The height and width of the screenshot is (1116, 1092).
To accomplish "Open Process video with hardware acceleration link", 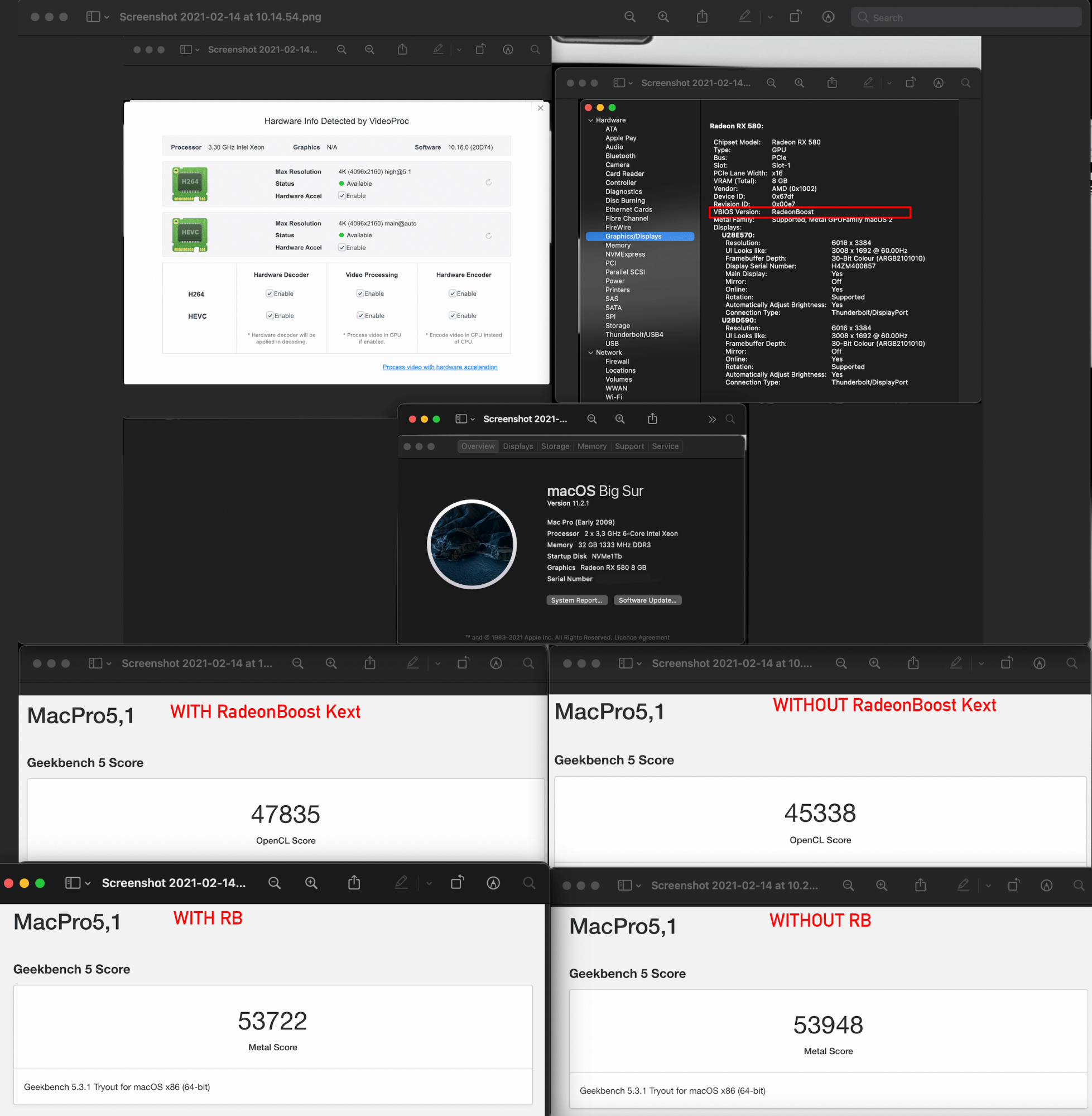I will pyautogui.click(x=440, y=367).
